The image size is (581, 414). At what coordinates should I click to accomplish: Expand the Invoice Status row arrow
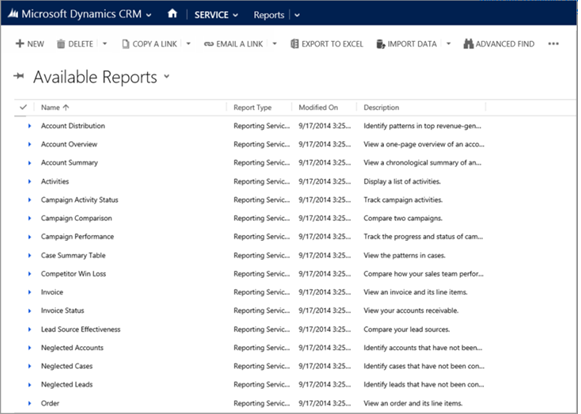pos(30,311)
